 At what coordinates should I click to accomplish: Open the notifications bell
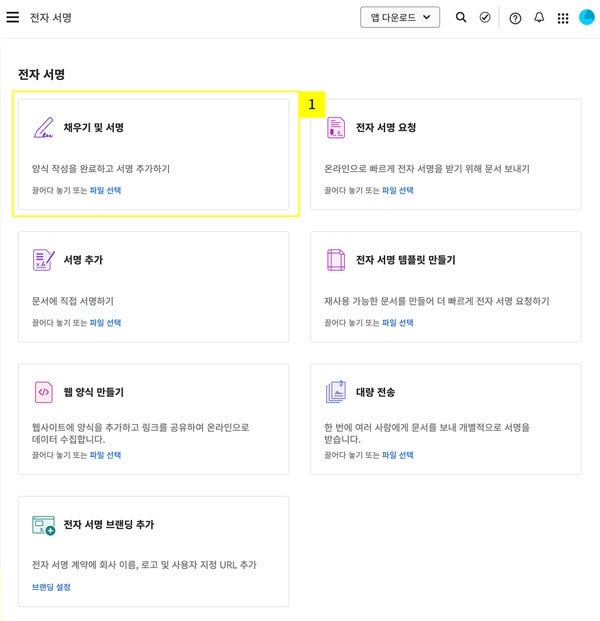click(x=539, y=17)
